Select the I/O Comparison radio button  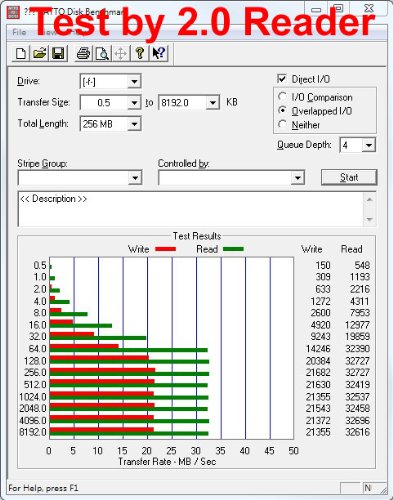tap(282, 97)
